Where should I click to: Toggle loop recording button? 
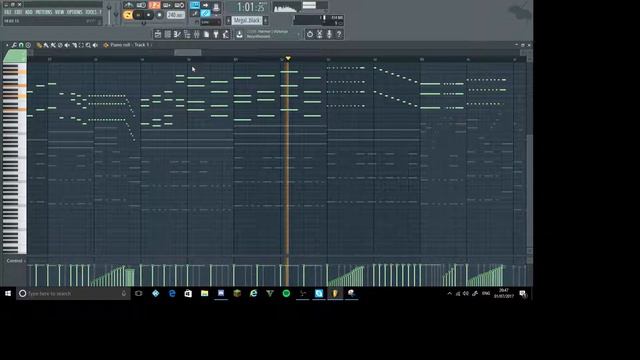[x=179, y=5]
